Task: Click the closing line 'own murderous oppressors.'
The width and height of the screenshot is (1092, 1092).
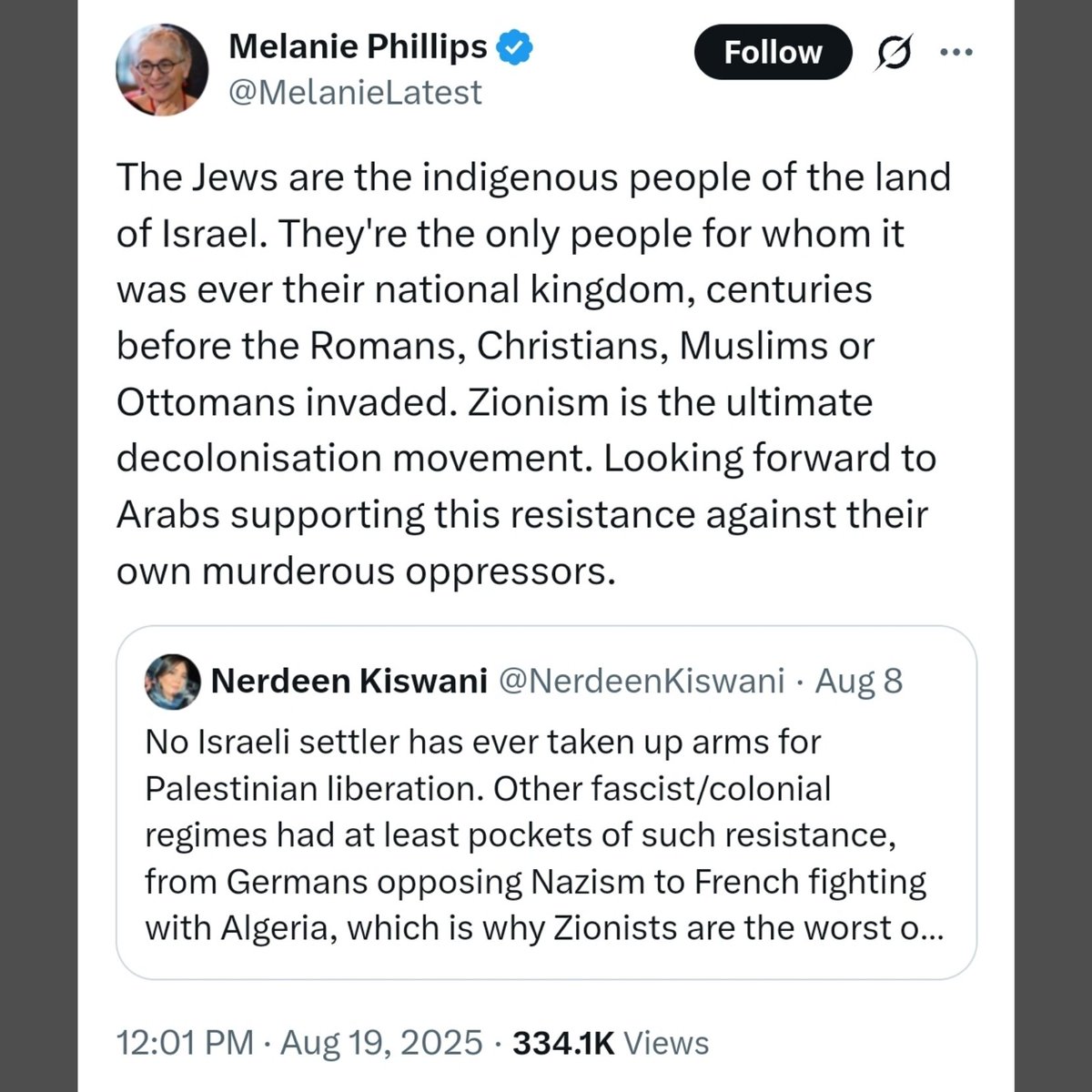Action: (x=360, y=571)
